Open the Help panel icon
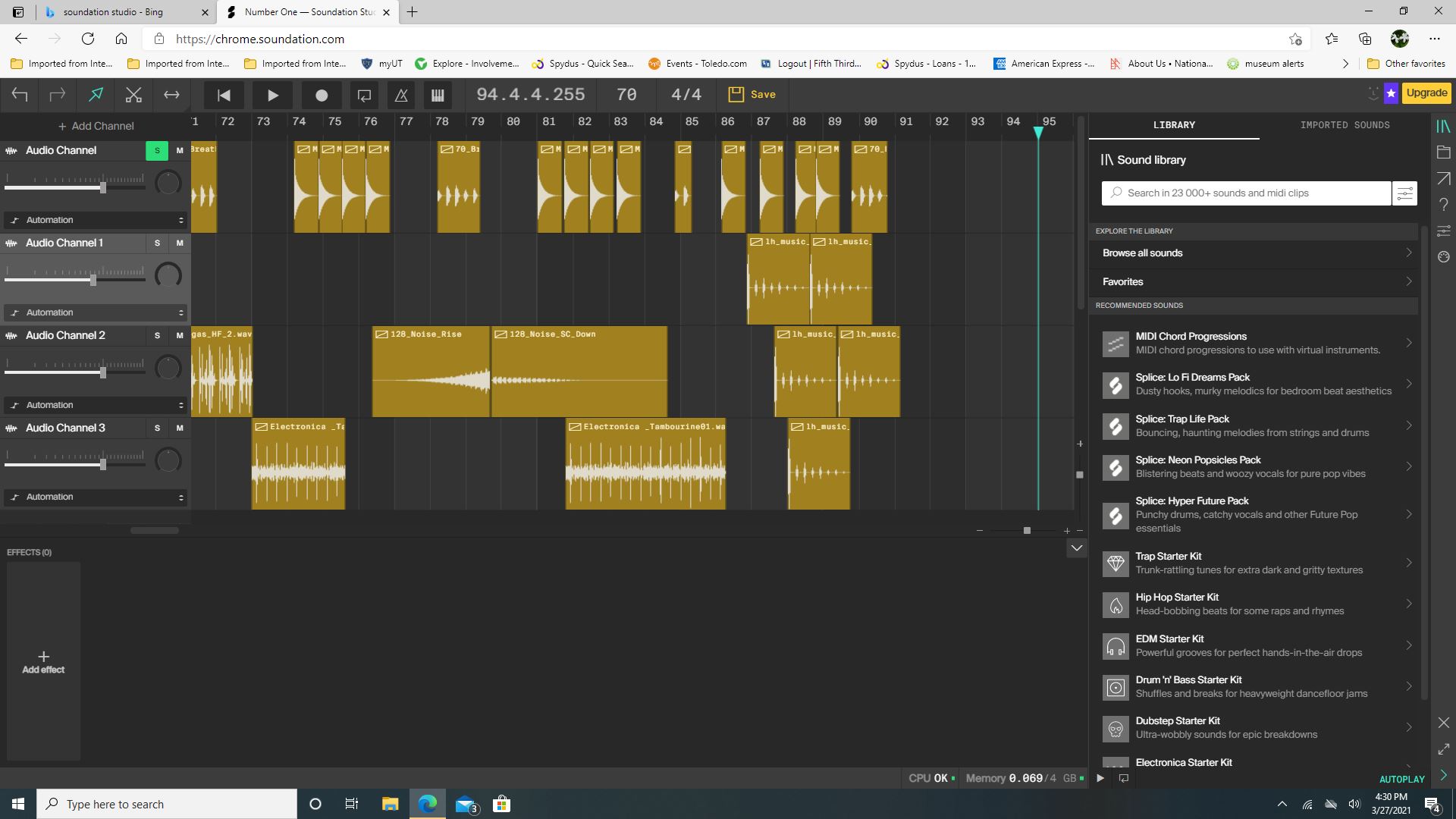Image resolution: width=1456 pixels, height=819 pixels. click(x=1445, y=204)
